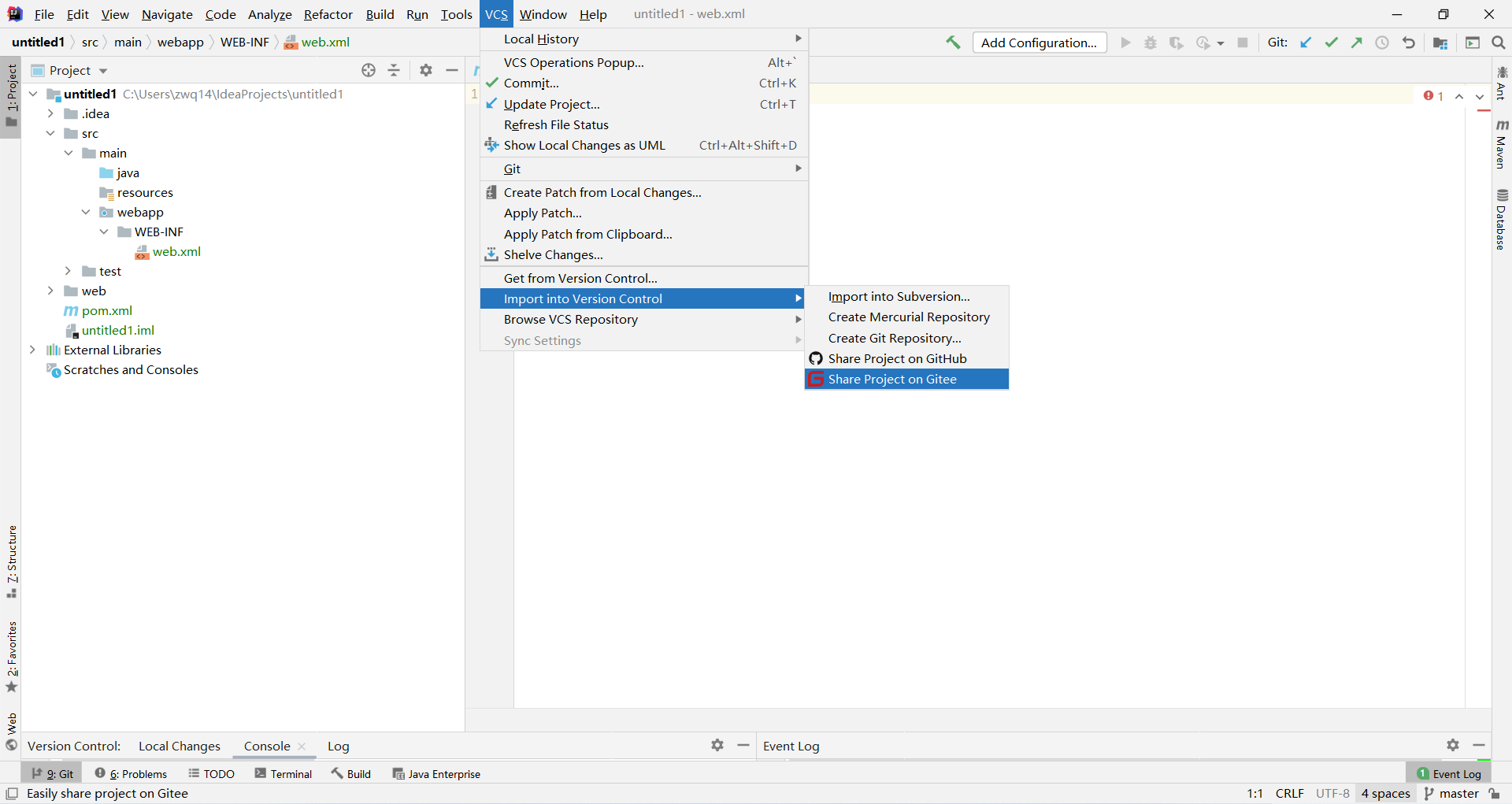
Task: Choose Create Git Repository...
Action: (906, 338)
